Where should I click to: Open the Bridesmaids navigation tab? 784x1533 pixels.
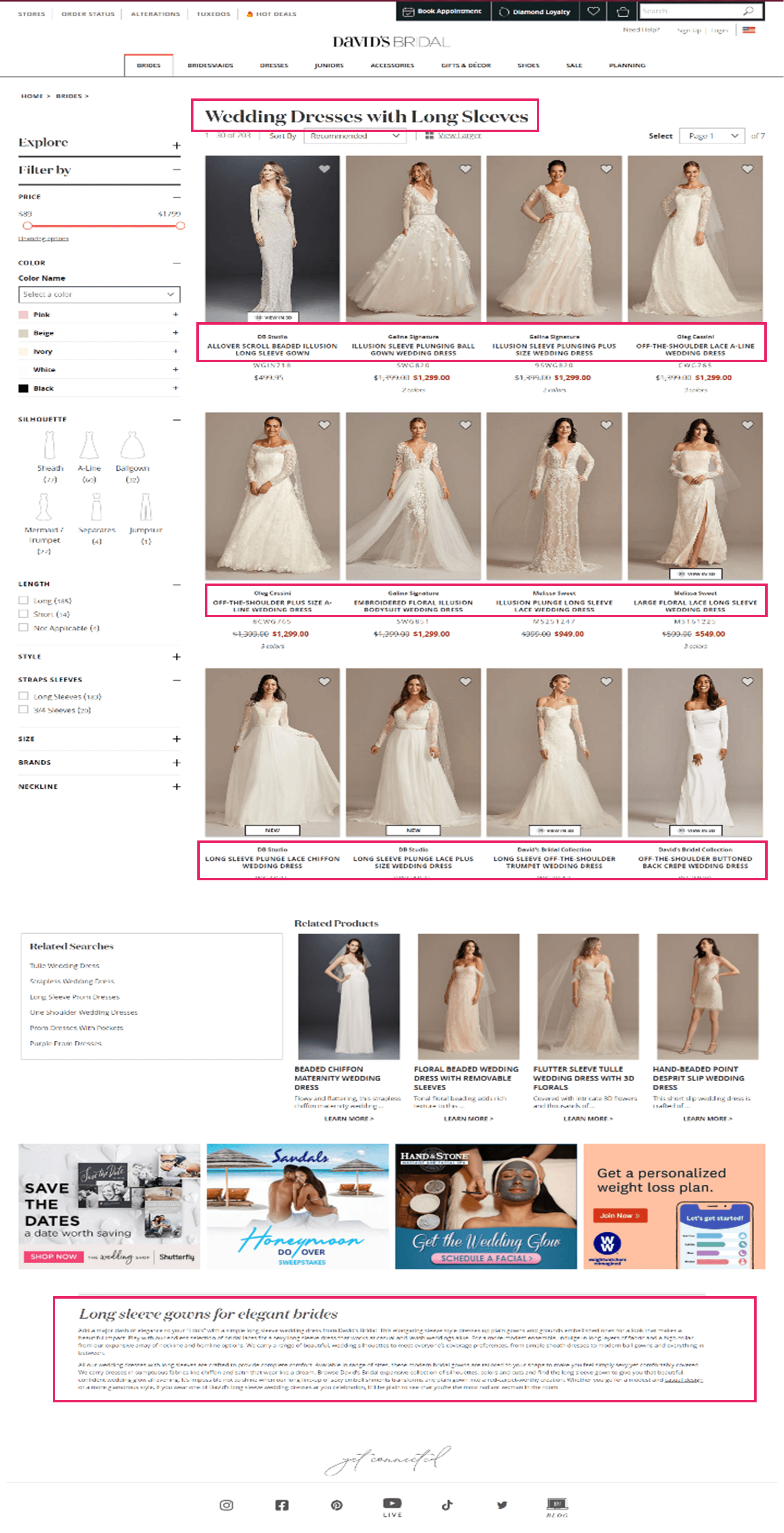pos(210,65)
